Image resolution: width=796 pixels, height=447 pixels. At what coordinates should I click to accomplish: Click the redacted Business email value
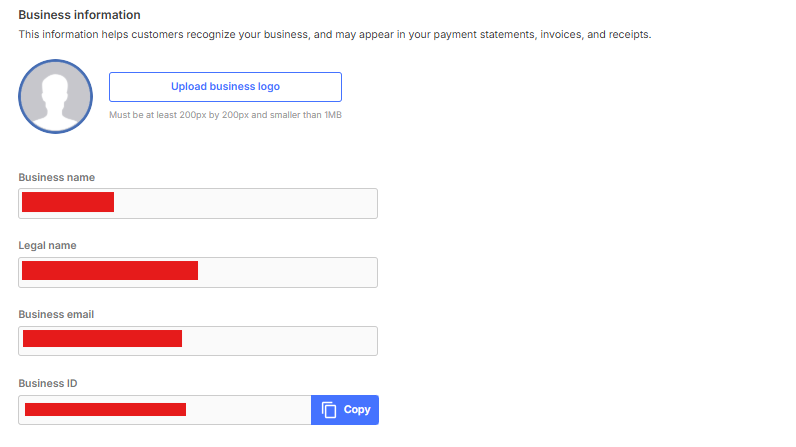click(x=102, y=339)
